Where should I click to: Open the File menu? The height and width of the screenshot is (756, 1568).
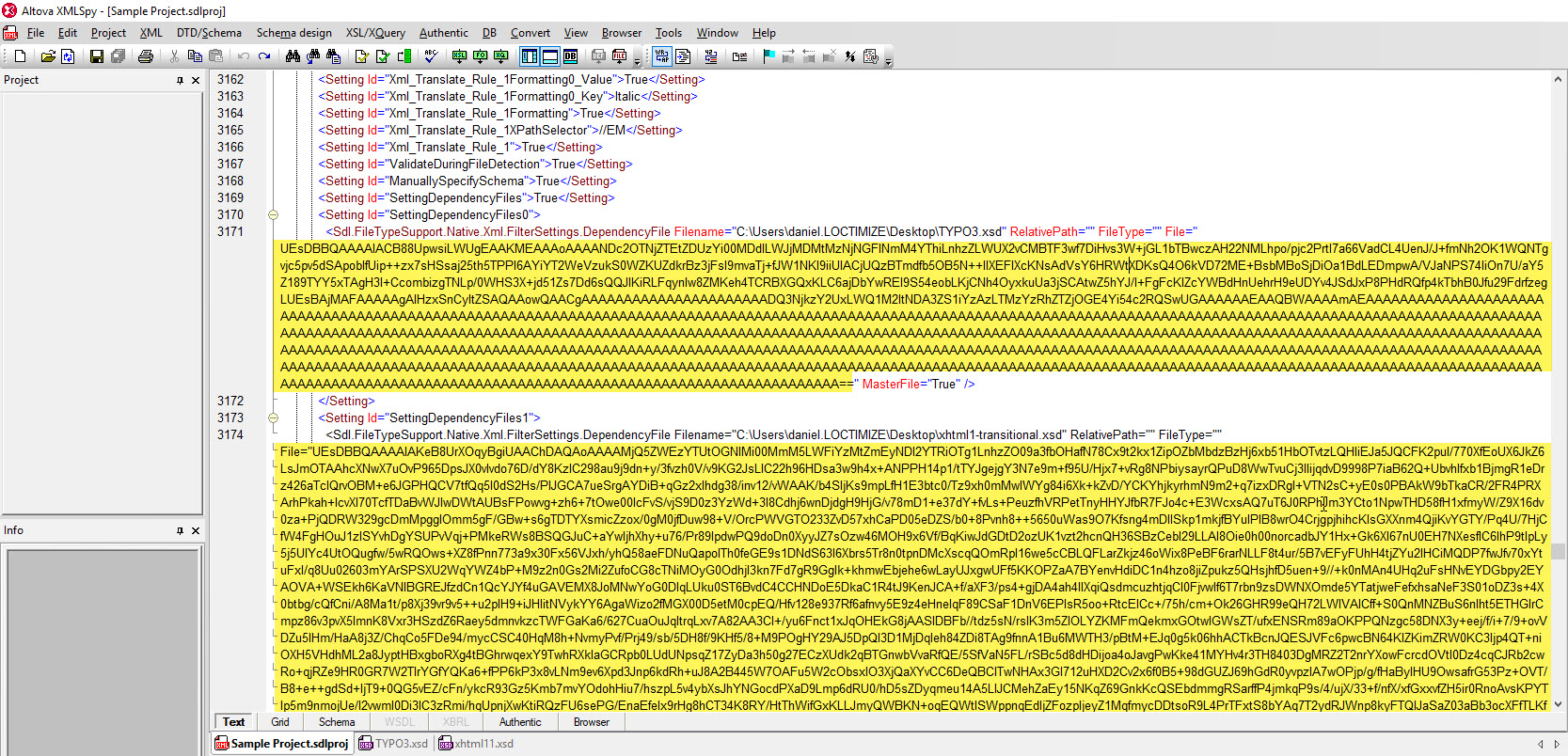tap(36, 33)
